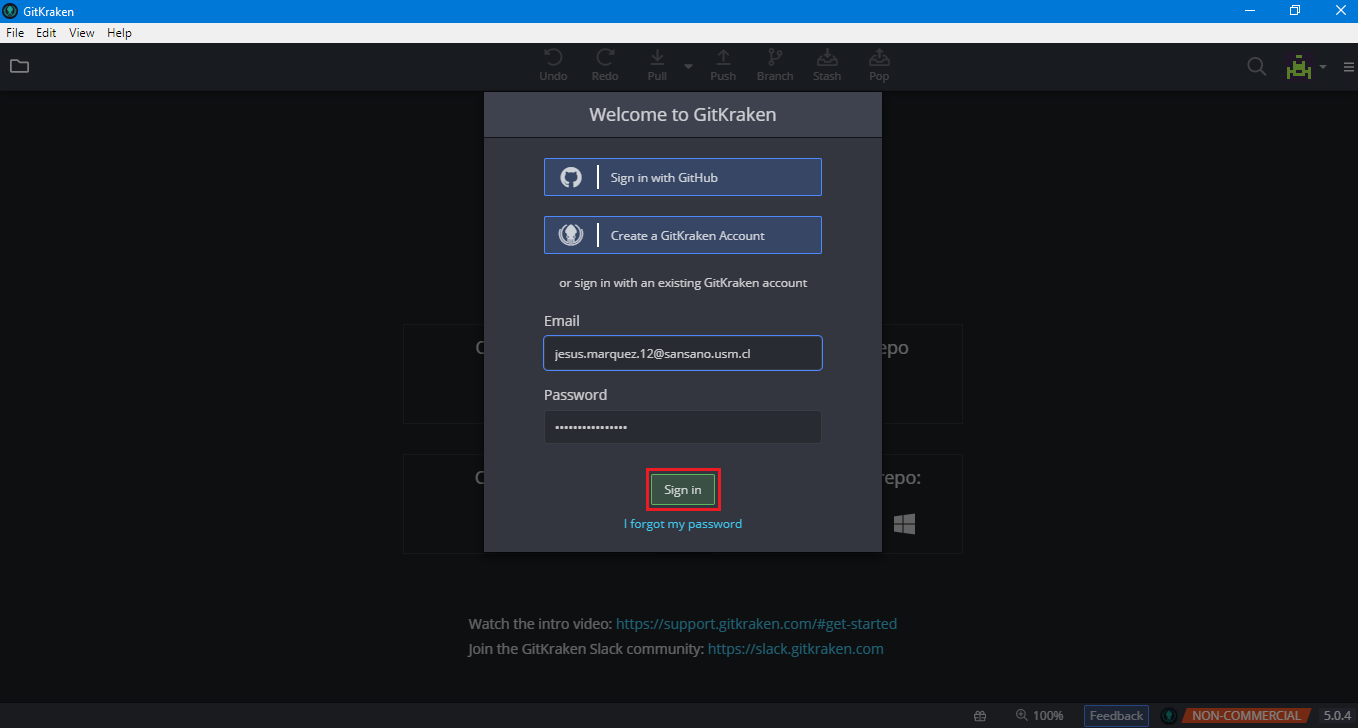Click the Redo toolbar icon
The height and width of the screenshot is (728, 1358).
[605, 66]
